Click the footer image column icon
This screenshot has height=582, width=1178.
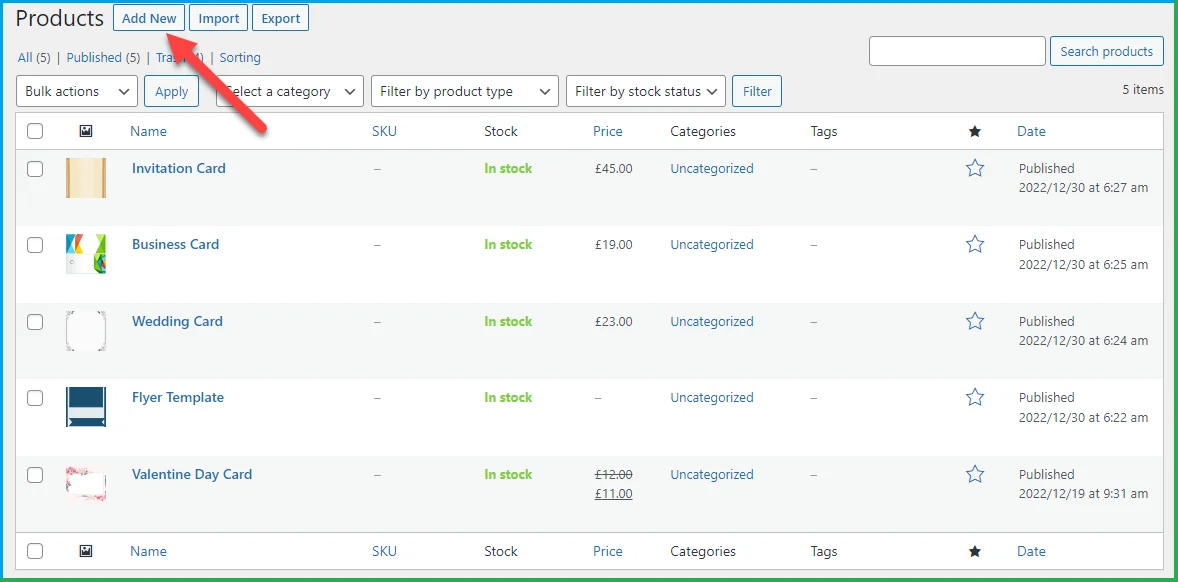pos(86,551)
